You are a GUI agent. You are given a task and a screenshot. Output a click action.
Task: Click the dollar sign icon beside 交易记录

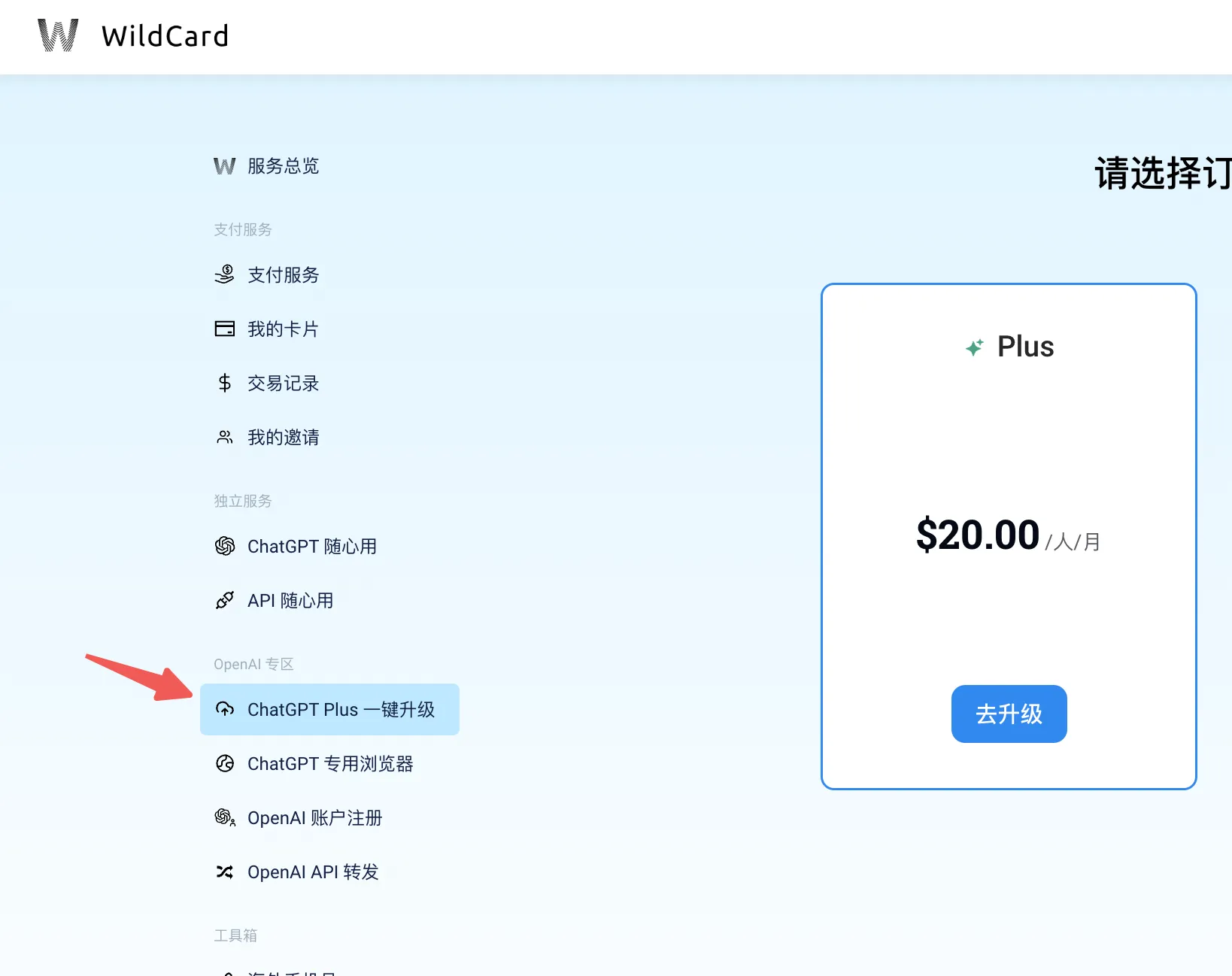pos(224,383)
